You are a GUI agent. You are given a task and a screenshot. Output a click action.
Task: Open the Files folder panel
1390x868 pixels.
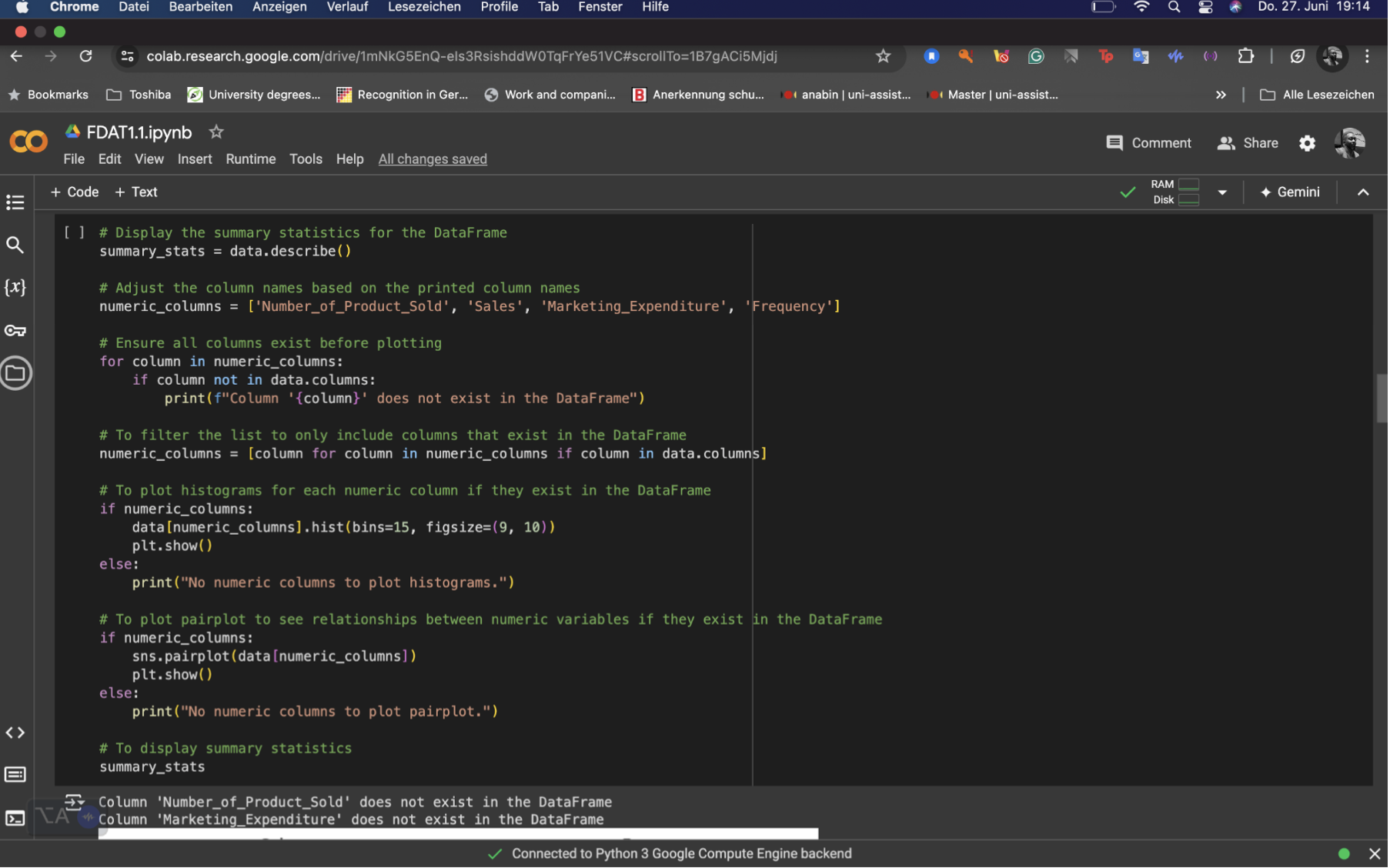pyautogui.click(x=15, y=374)
